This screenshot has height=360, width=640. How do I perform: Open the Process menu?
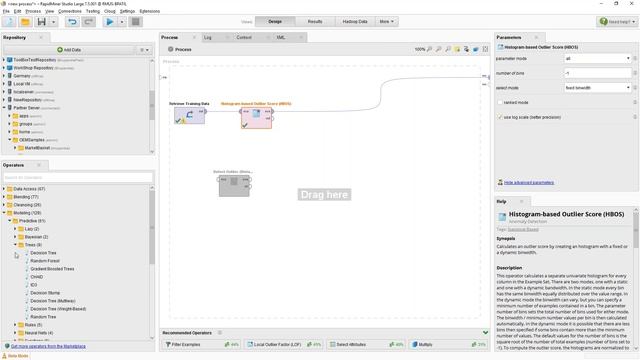tap(33, 11)
